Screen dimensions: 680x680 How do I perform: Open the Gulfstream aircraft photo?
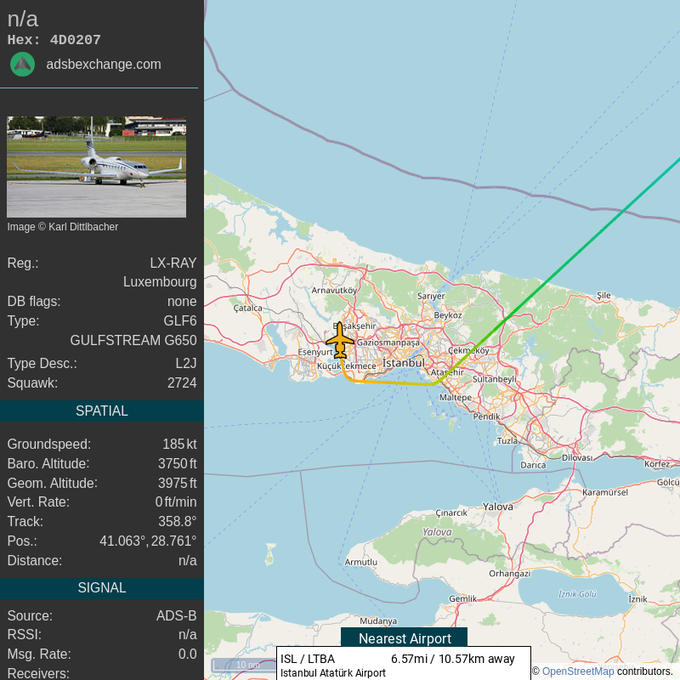click(96, 166)
